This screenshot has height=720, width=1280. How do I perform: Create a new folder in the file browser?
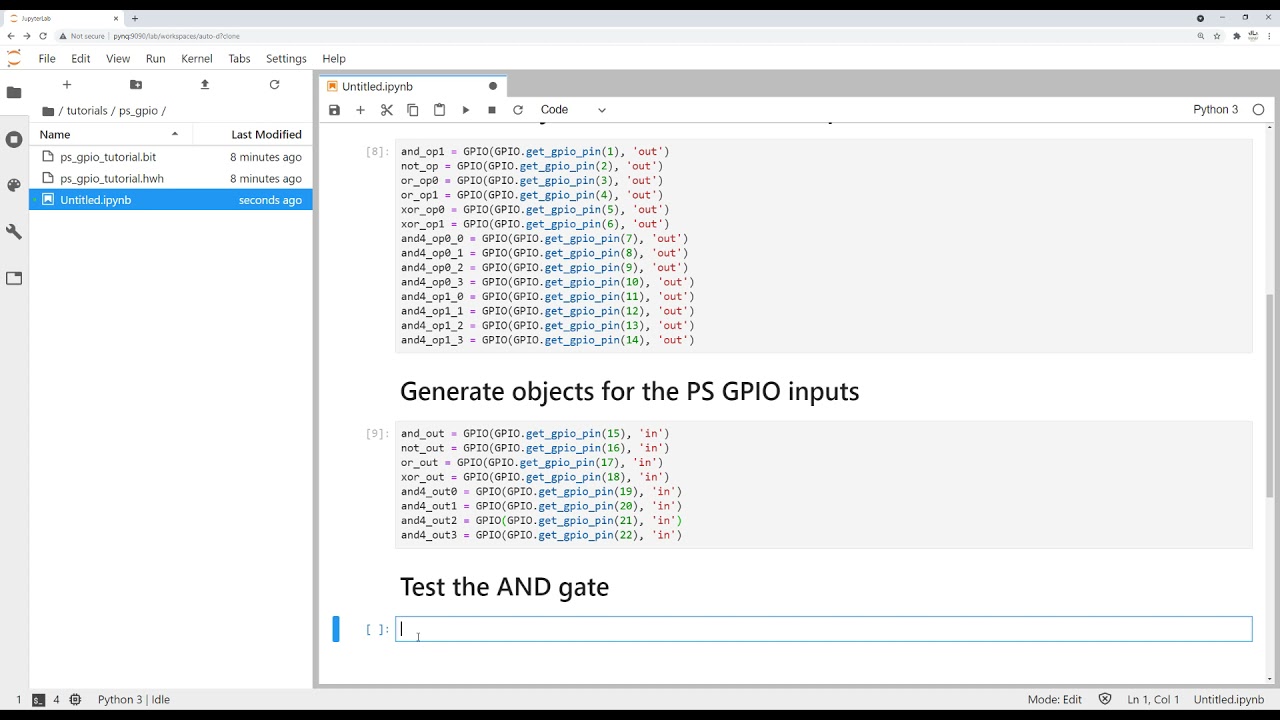[x=136, y=85]
